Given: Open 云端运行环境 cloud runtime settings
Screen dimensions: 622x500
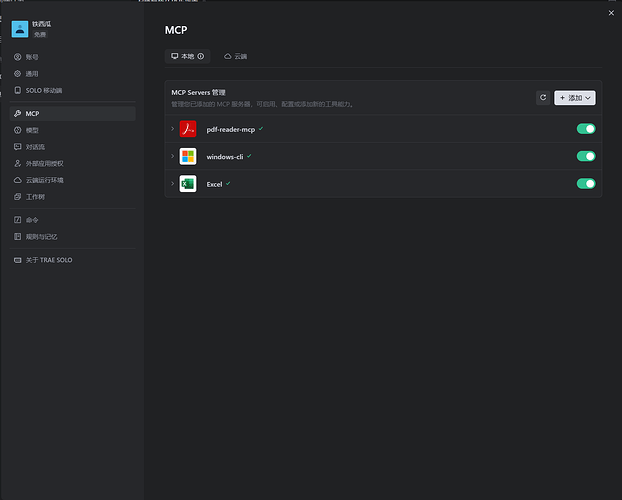Looking at the screenshot, I should 73,180.
